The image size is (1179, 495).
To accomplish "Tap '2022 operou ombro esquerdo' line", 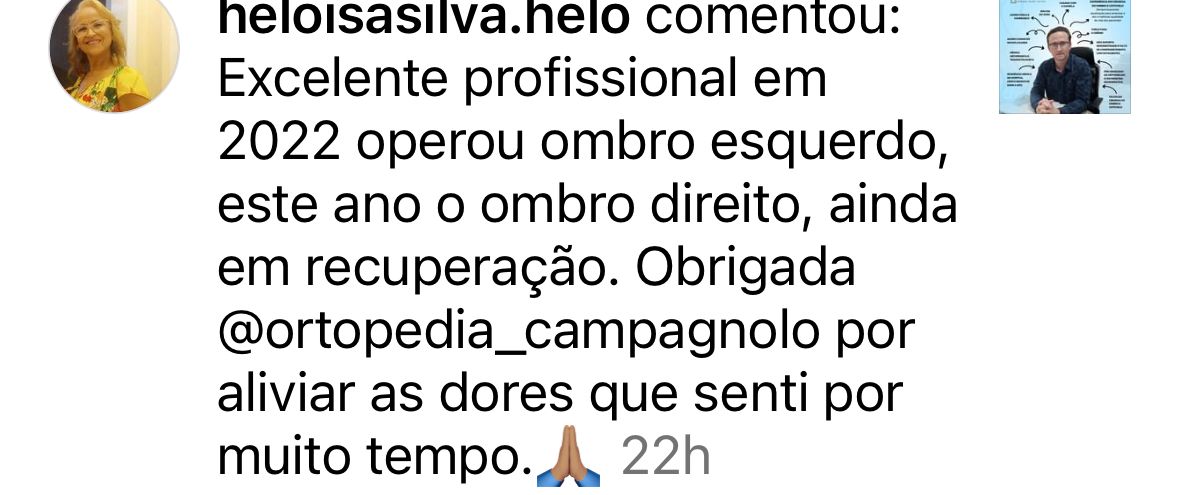I will pyautogui.click(x=582, y=143).
